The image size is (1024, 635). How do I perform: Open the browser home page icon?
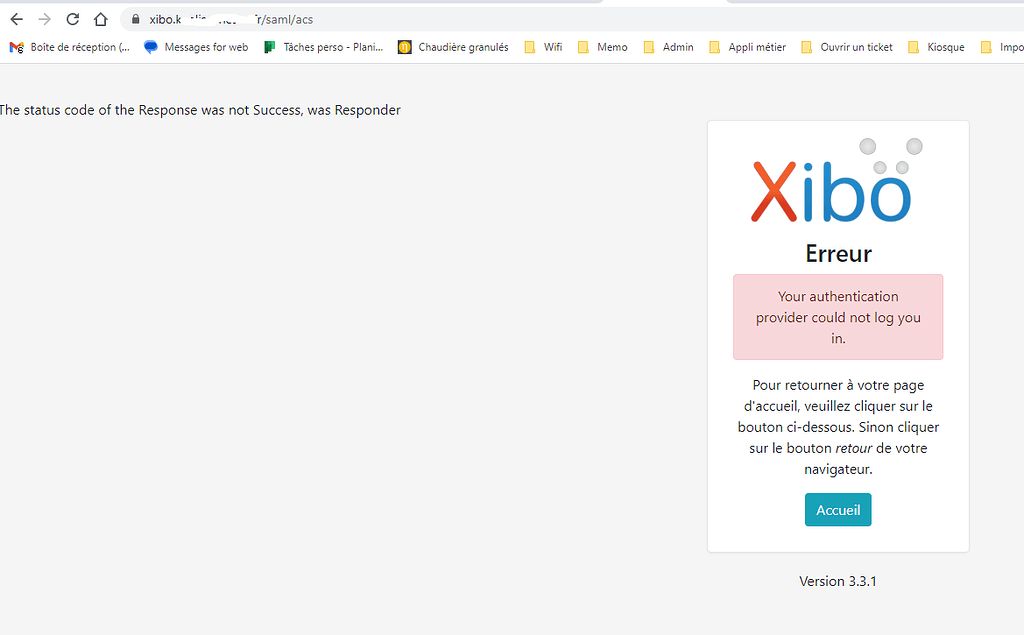click(x=100, y=18)
